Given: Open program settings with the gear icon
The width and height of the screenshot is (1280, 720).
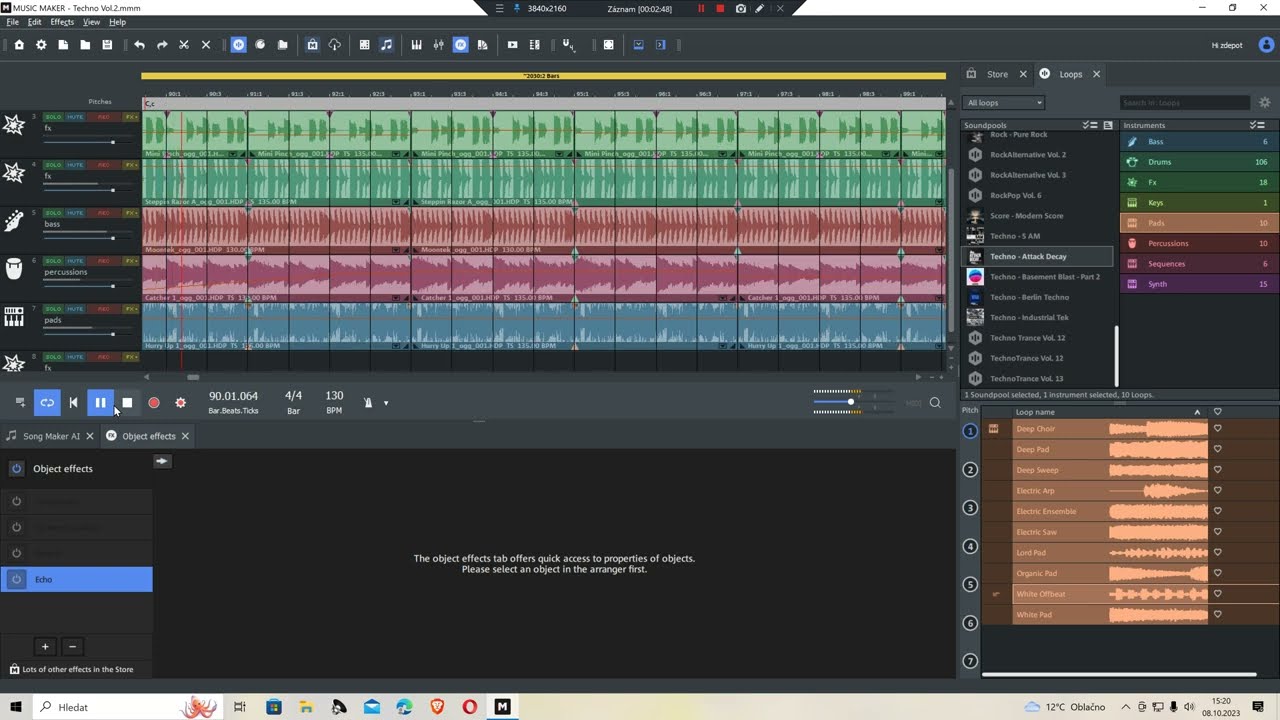Looking at the screenshot, I should point(41,45).
